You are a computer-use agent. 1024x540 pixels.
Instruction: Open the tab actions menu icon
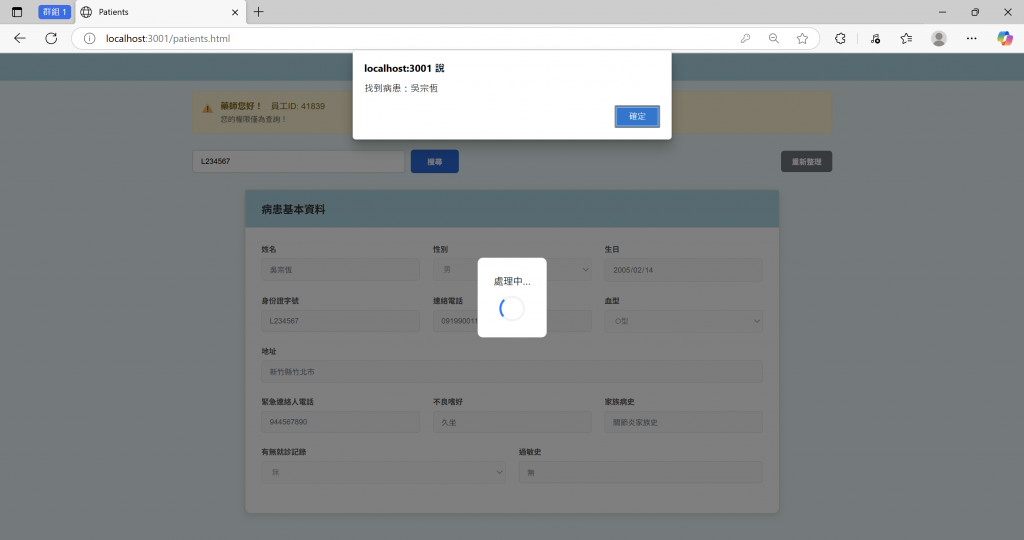(x=17, y=12)
